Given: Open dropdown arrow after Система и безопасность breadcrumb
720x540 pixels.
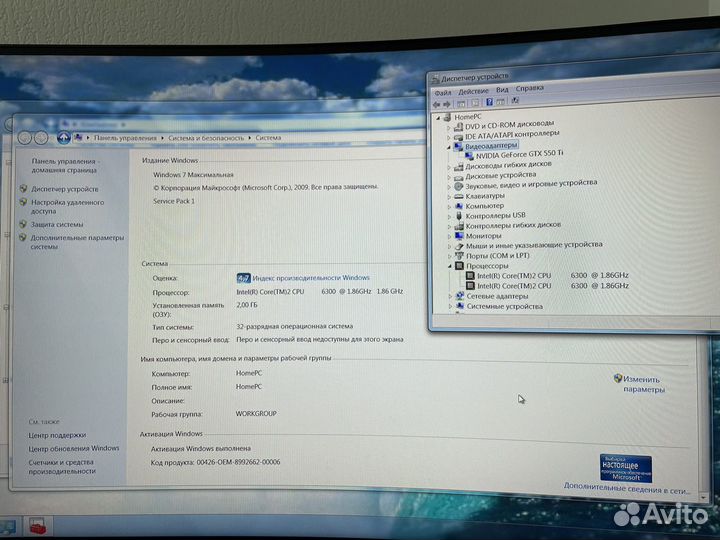Looking at the screenshot, I should (x=250, y=138).
